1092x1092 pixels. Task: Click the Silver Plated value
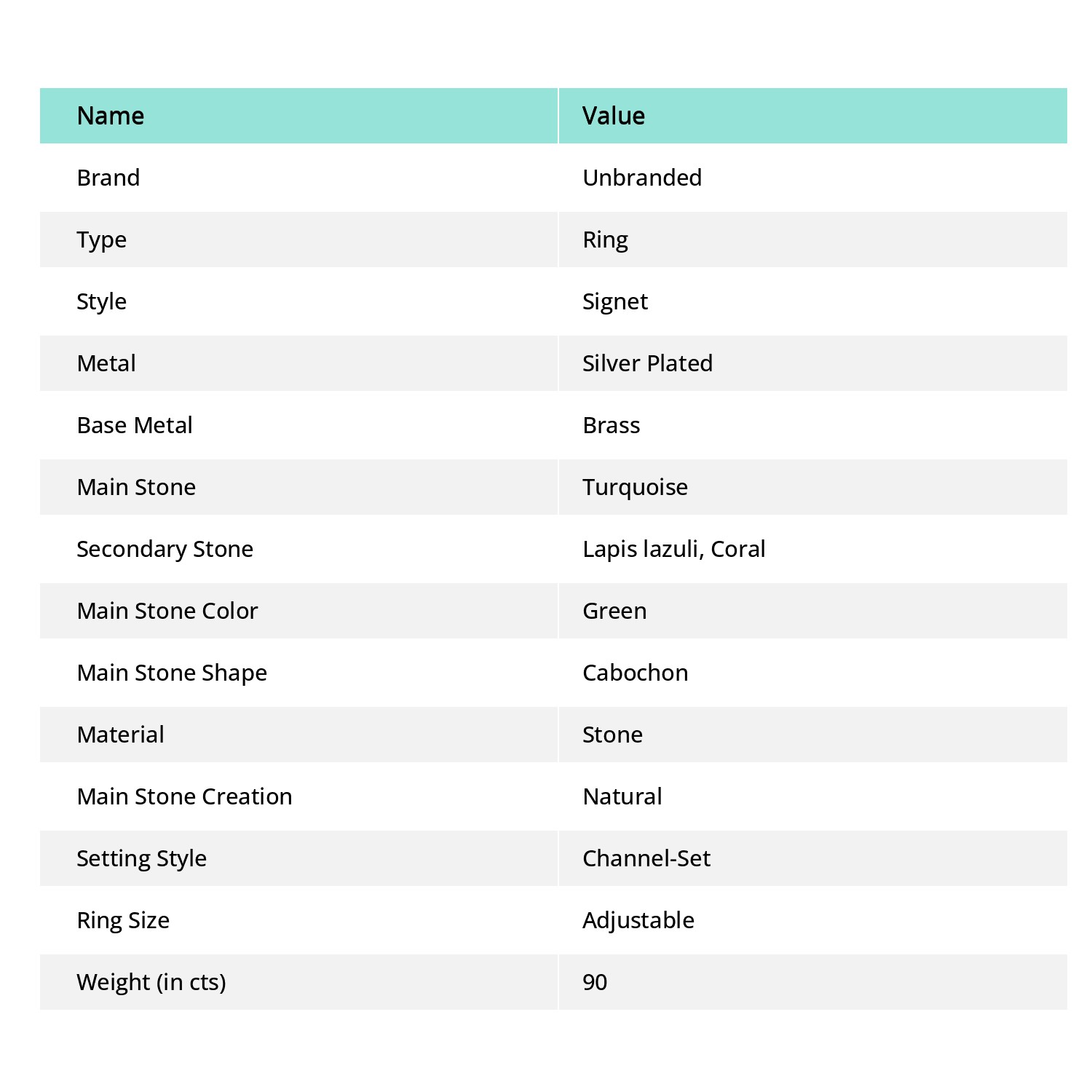coord(647,363)
